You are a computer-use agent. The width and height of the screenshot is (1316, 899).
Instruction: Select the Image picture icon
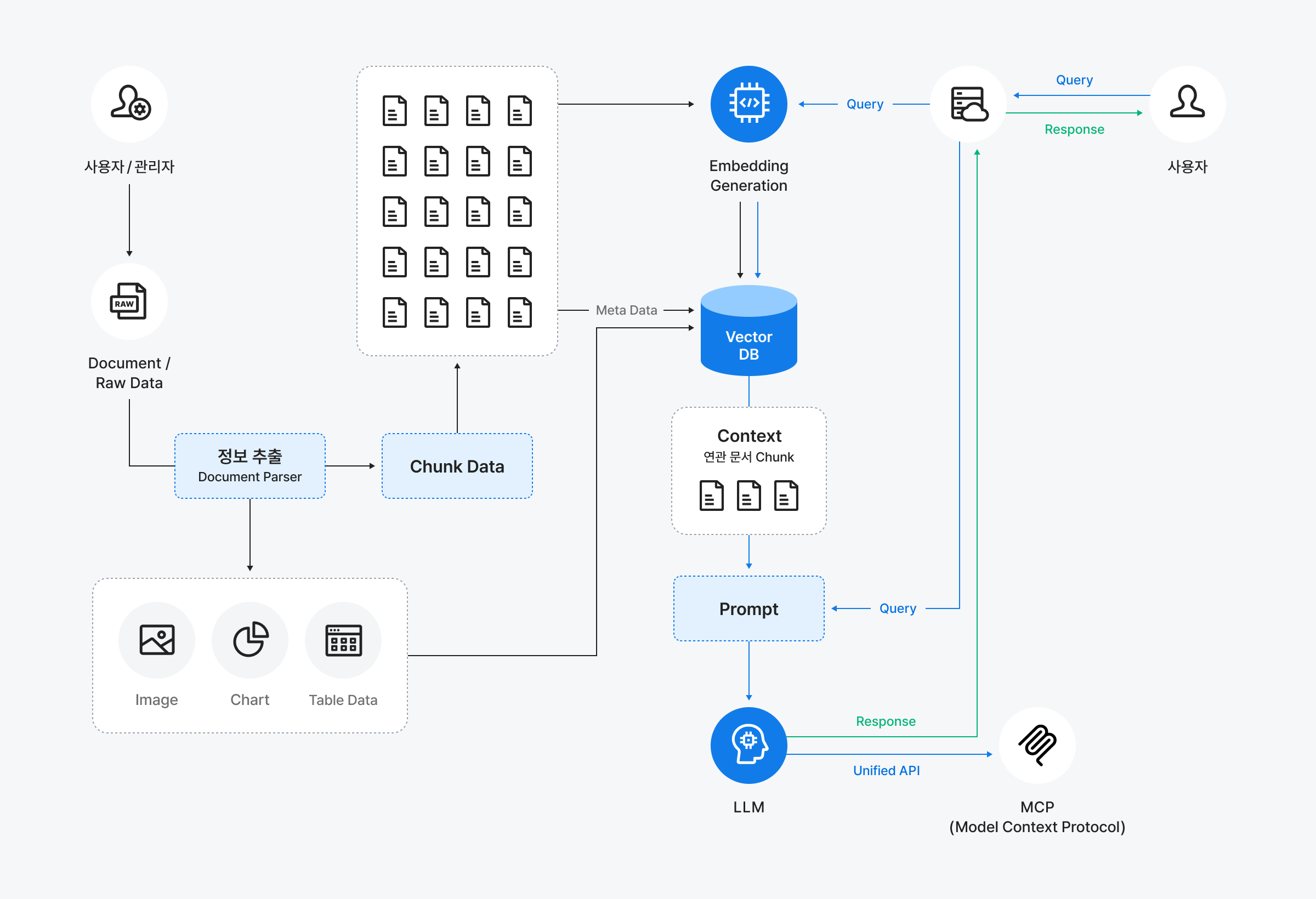157,640
